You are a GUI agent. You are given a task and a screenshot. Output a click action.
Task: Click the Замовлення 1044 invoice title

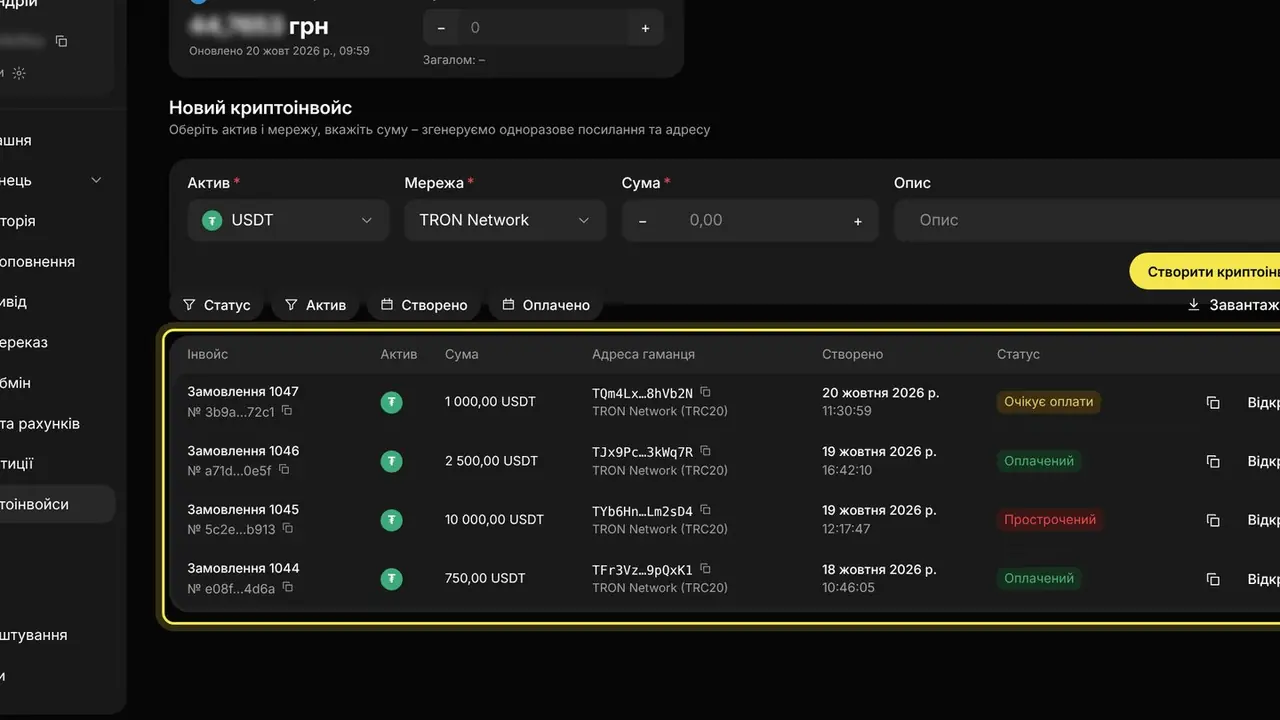243,568
